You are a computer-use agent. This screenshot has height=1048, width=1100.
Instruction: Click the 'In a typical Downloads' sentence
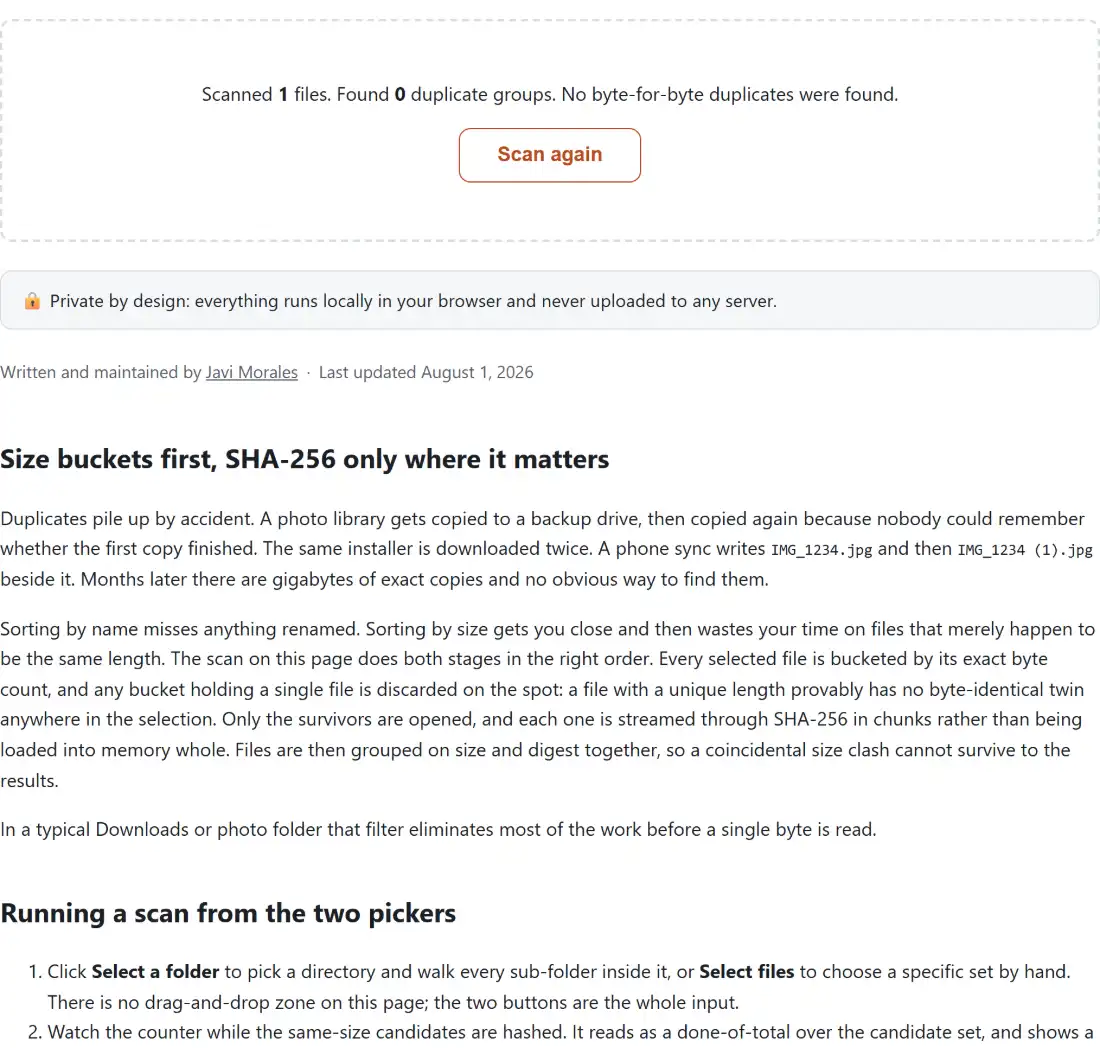[x=438, y=829]
